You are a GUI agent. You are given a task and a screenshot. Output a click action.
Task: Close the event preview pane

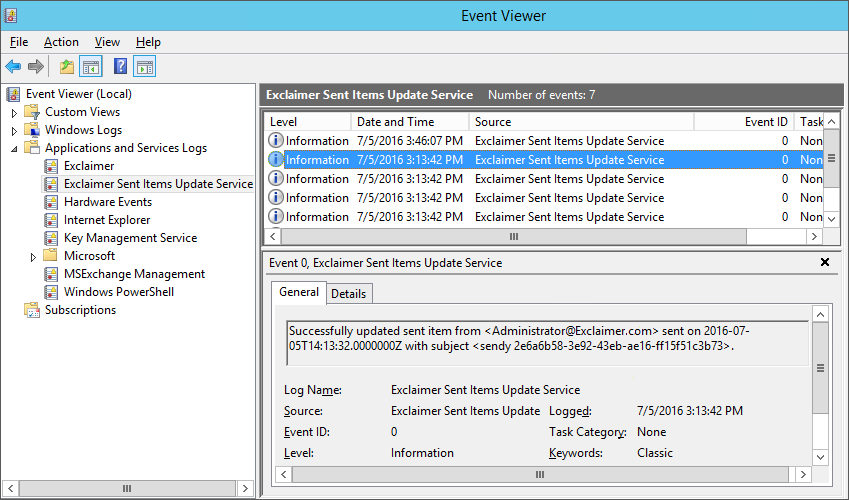click(825, 262)
